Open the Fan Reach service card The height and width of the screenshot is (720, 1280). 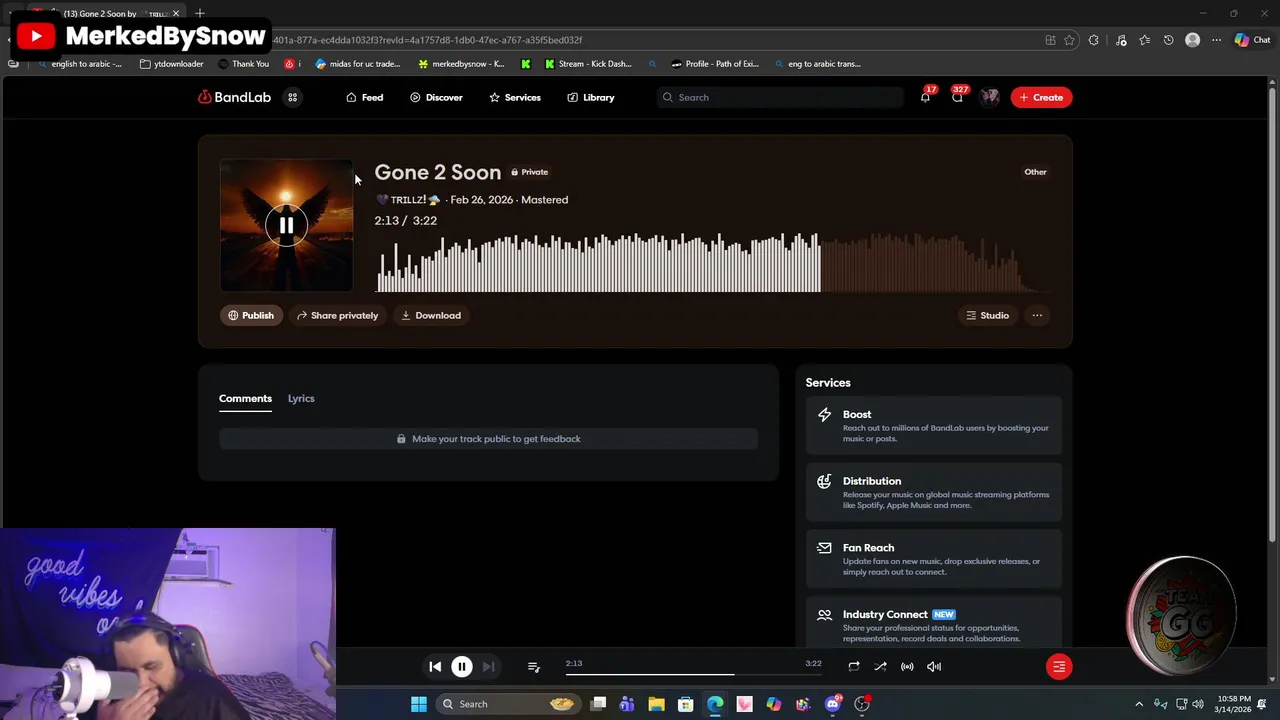[934, 559]
